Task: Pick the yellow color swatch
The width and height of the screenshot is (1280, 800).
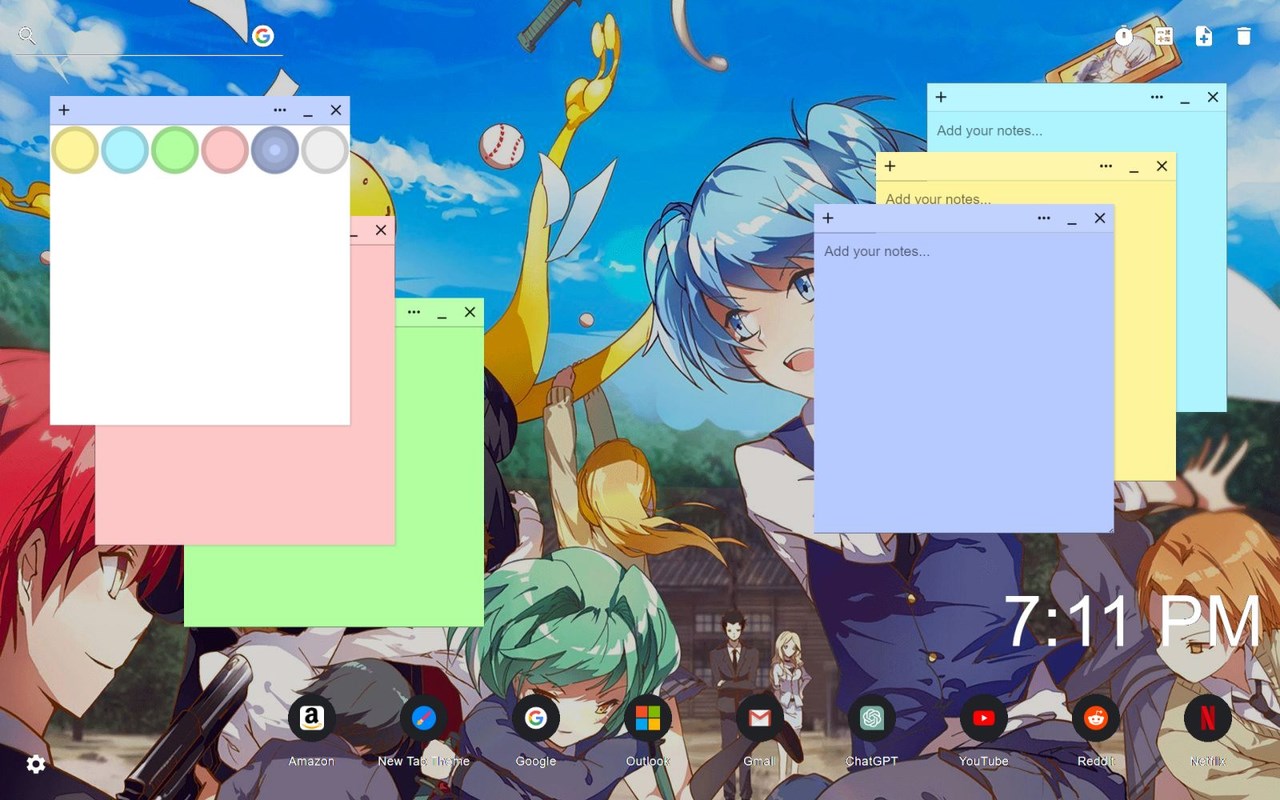Action: [75, 150]
